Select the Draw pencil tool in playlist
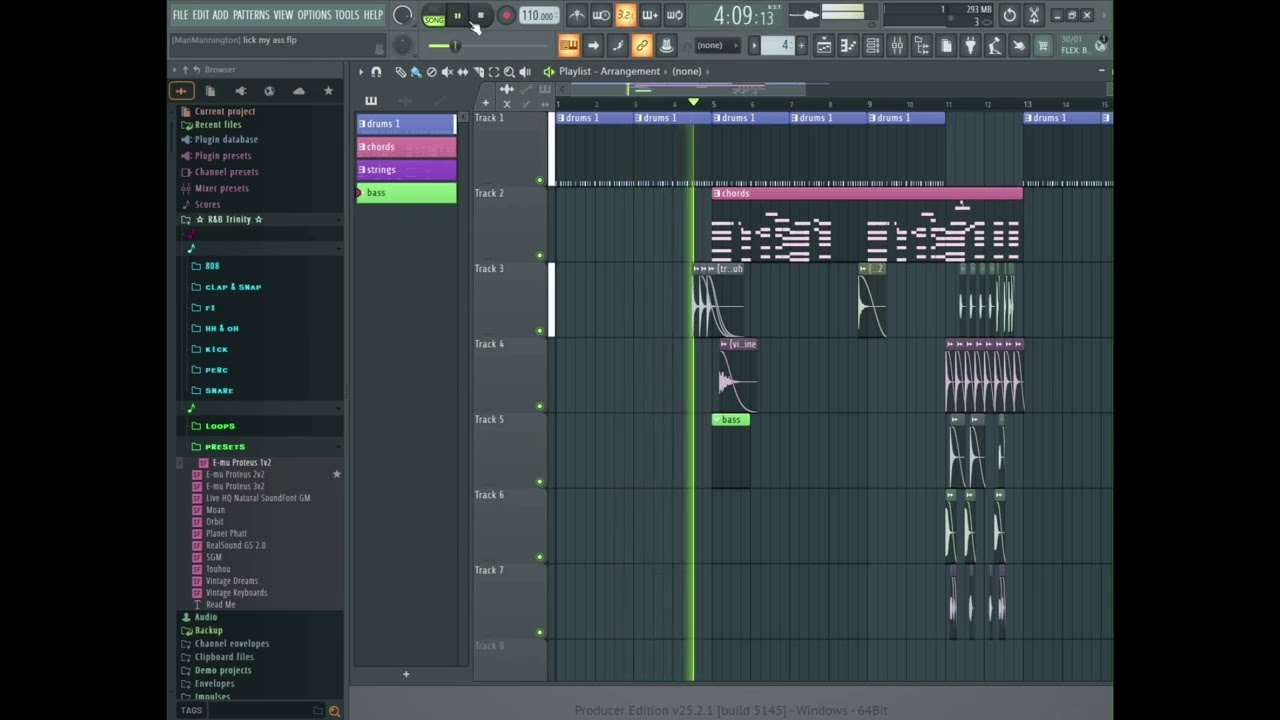Image resolution: width=1280 pixels, height=720 pixels. [x=400, y=72]
